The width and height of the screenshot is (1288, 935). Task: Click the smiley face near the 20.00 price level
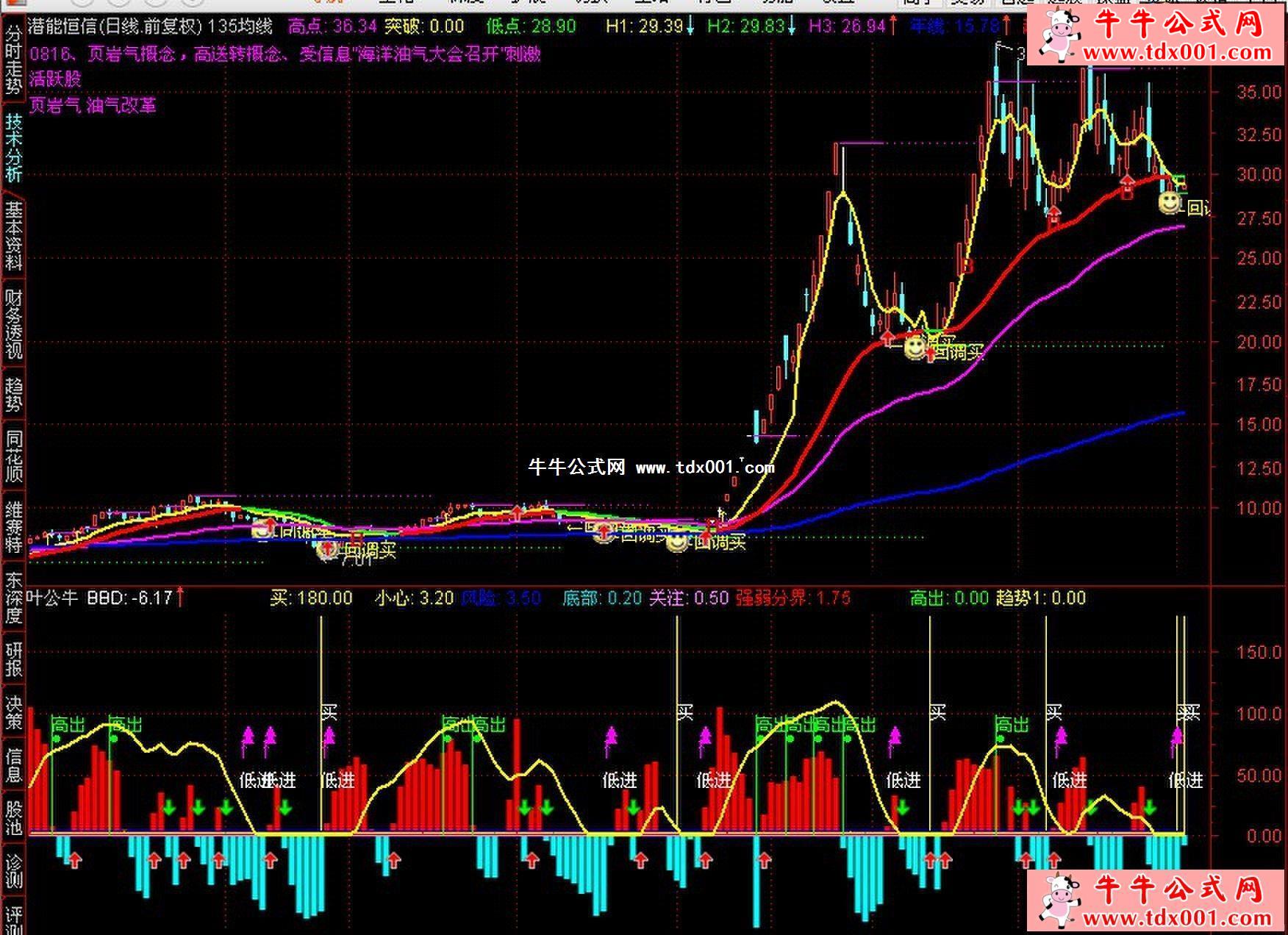click(914, 347)
